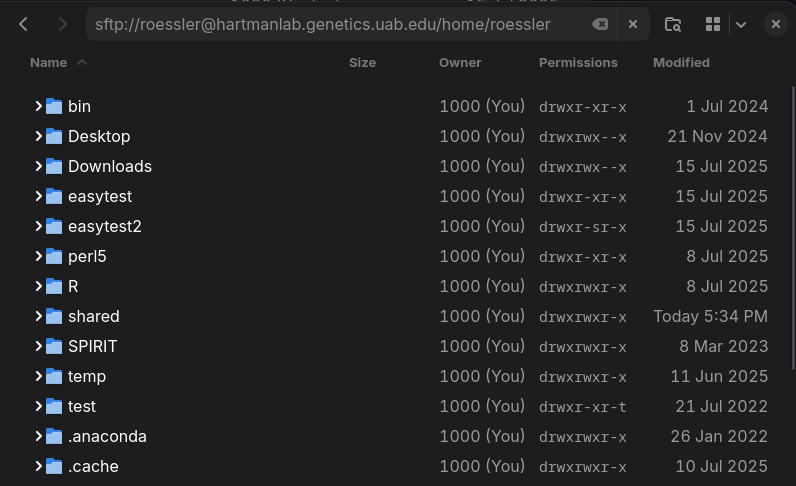Expand the perl5 folder row
This screenshot has height=486, width=796.
[x=38, y=256]
